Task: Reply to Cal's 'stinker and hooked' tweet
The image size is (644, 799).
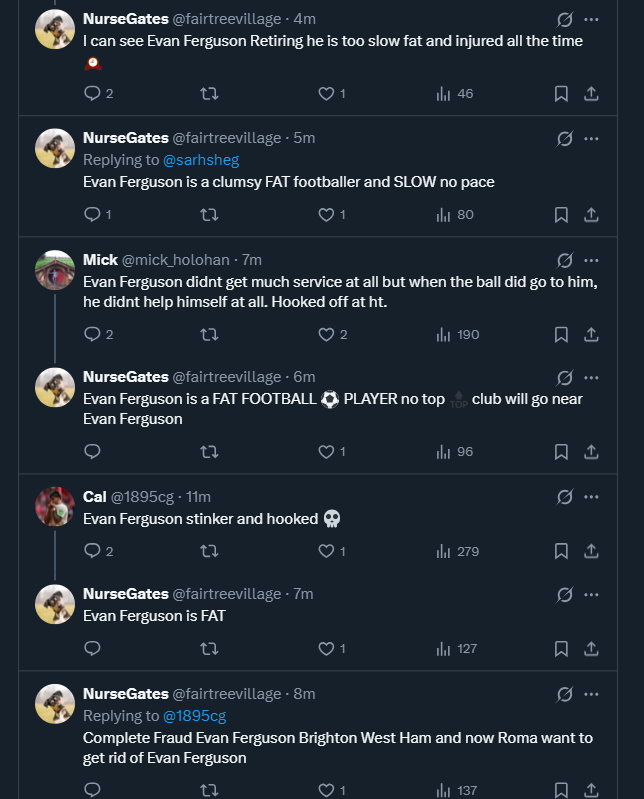Action: pos(93,551)
